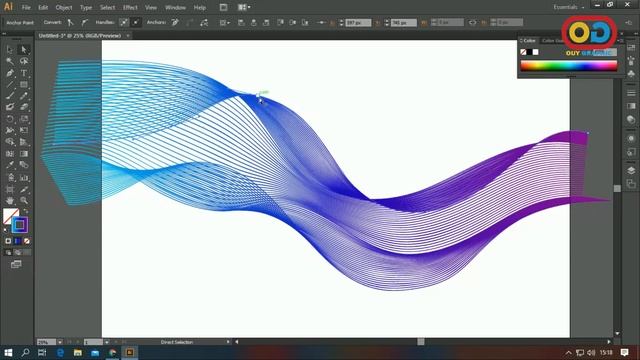Select the Stroke swatch in toolbox

click(x=19, y=225)
